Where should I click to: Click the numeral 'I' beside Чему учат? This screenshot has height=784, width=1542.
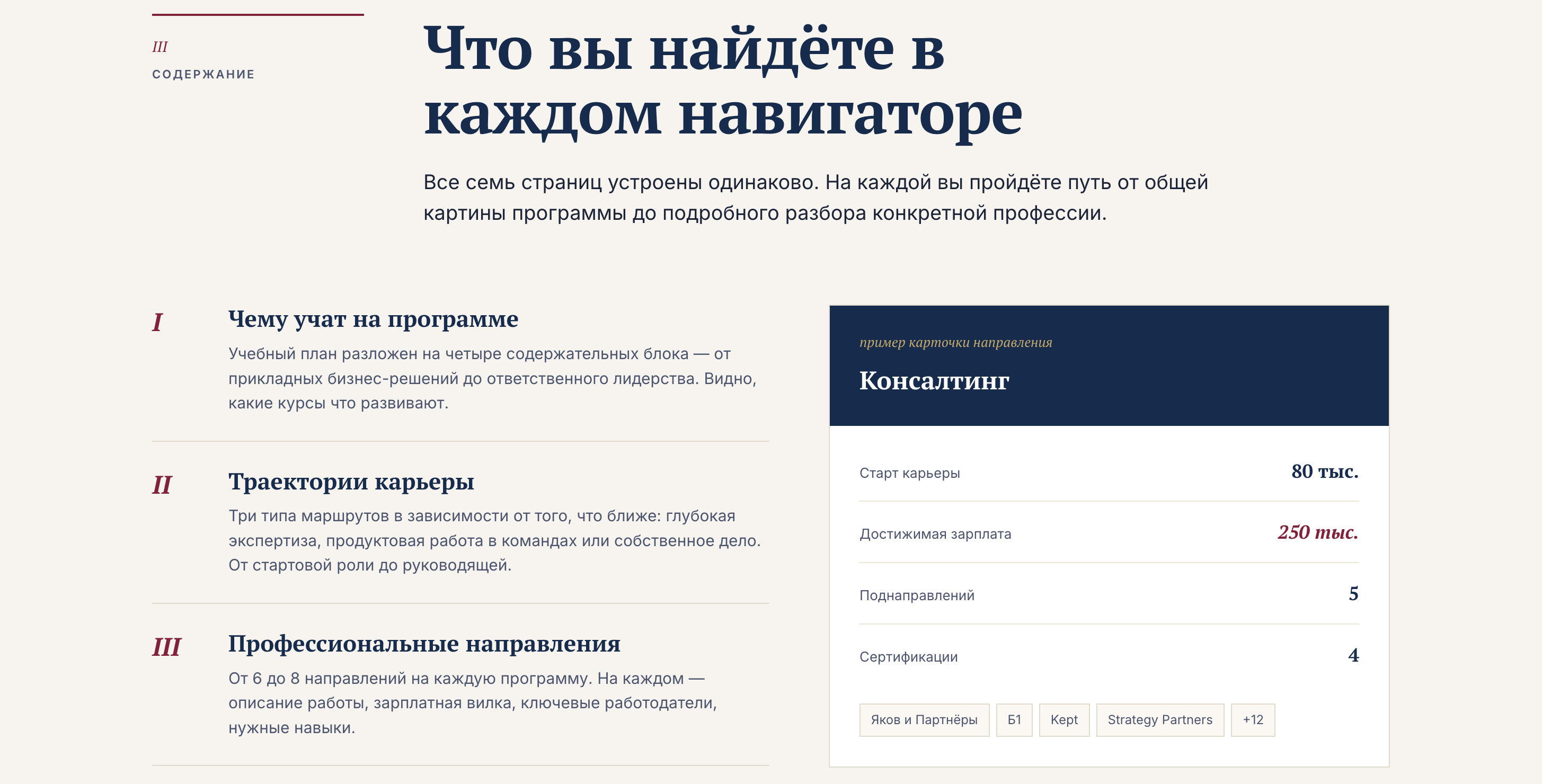[157, 322]
